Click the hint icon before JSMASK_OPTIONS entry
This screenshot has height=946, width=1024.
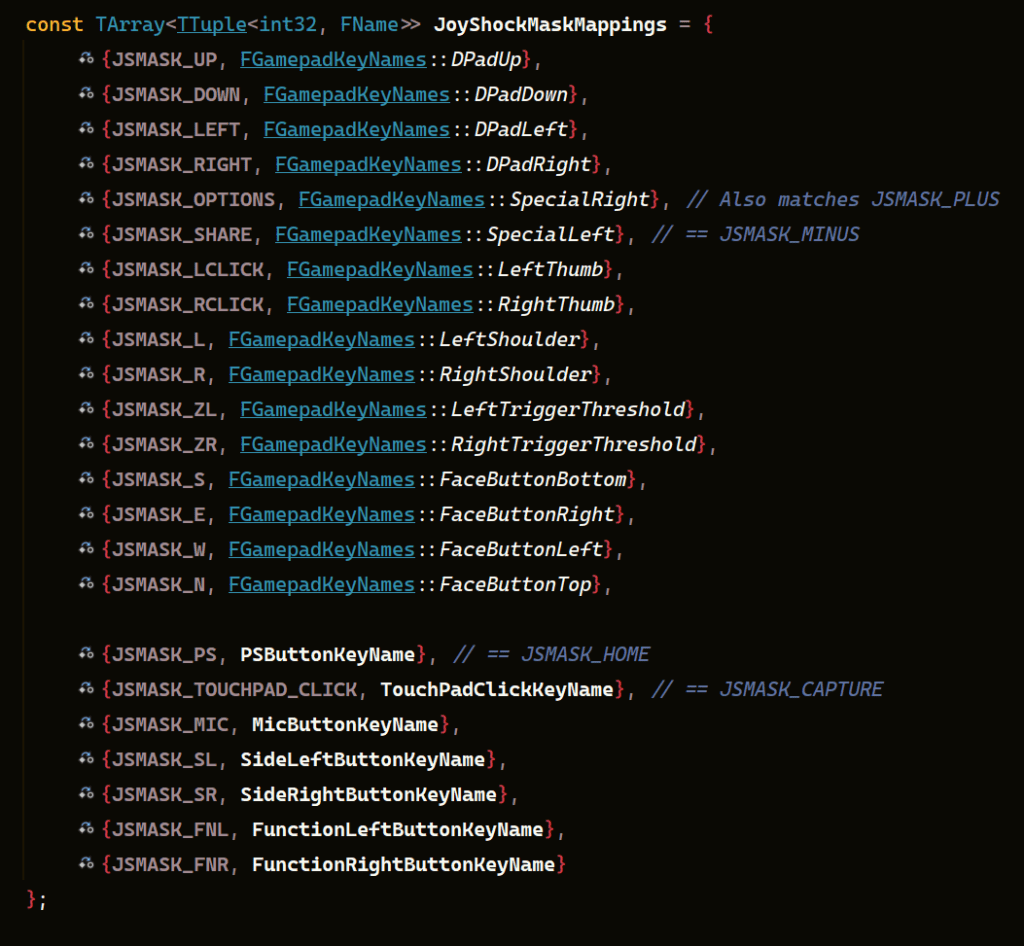(x=87, y=200)
